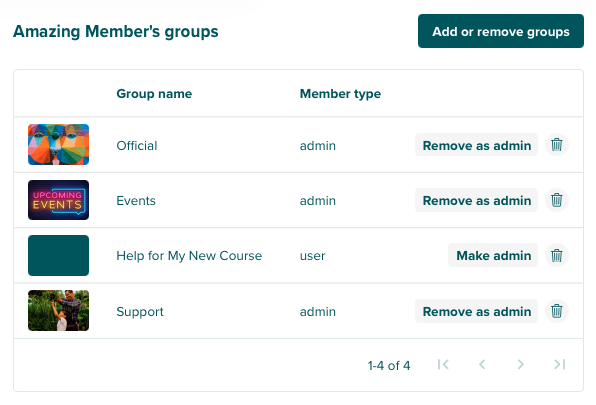Click the Add or remove groups button
This screenshot has height=405, width=596.
coord(501,31)
